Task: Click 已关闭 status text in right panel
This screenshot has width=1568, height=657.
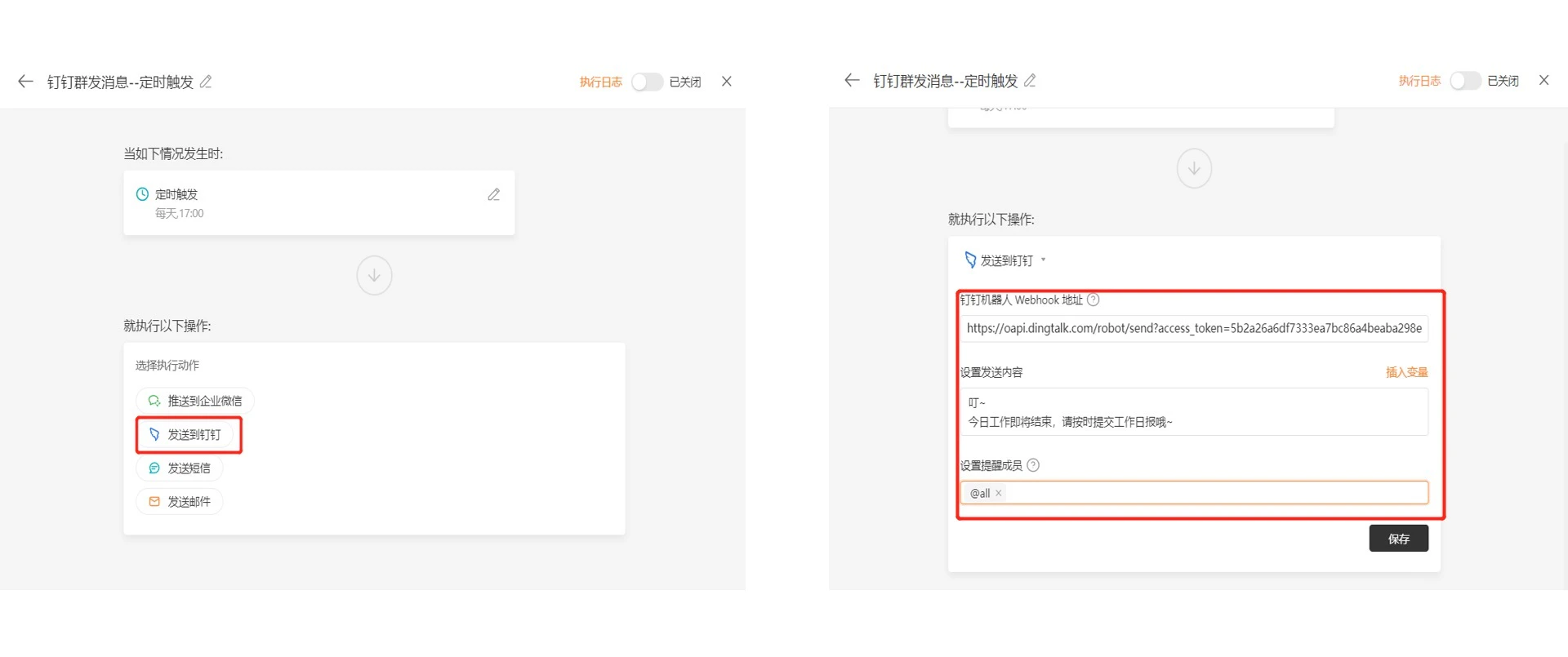Action: coord(1503,81)
